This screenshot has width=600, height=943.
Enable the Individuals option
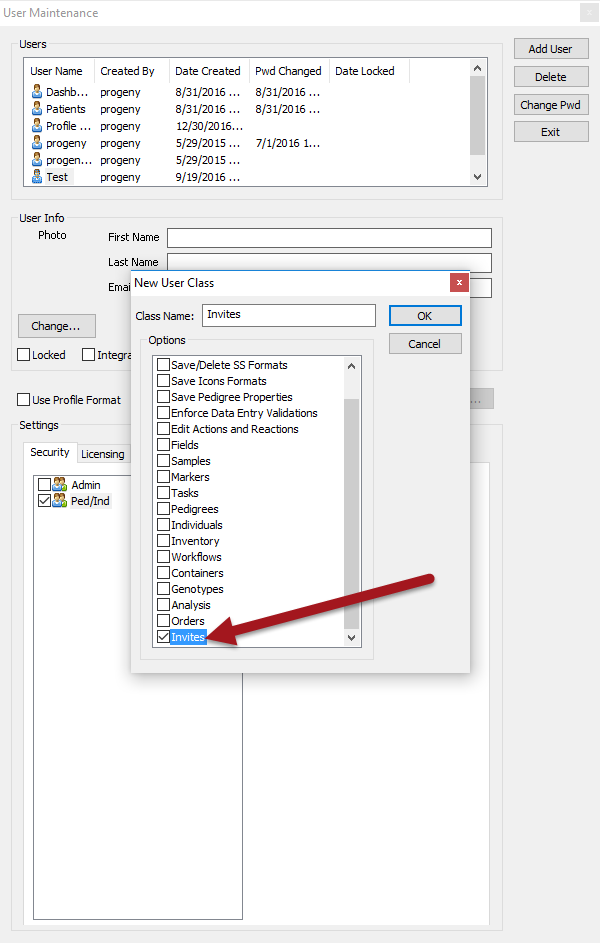pos(163,525)
